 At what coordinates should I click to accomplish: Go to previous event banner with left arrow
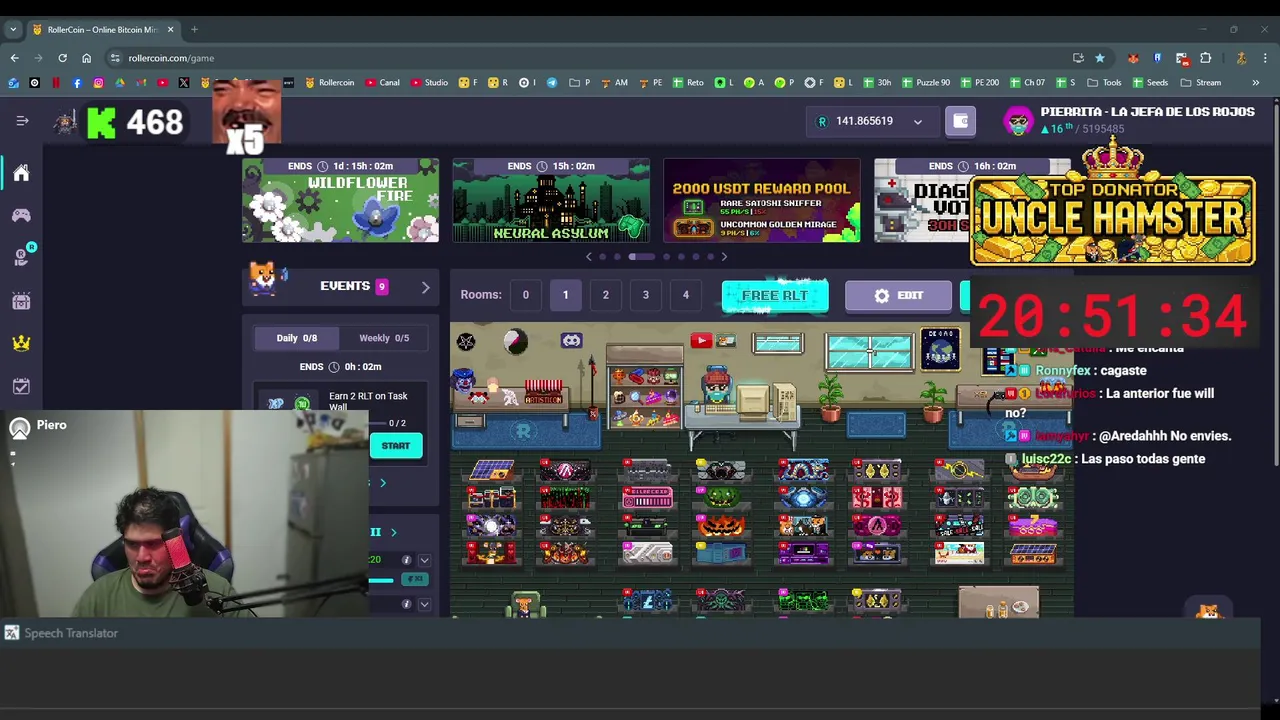pyautogui.click(x=588, y=257)
